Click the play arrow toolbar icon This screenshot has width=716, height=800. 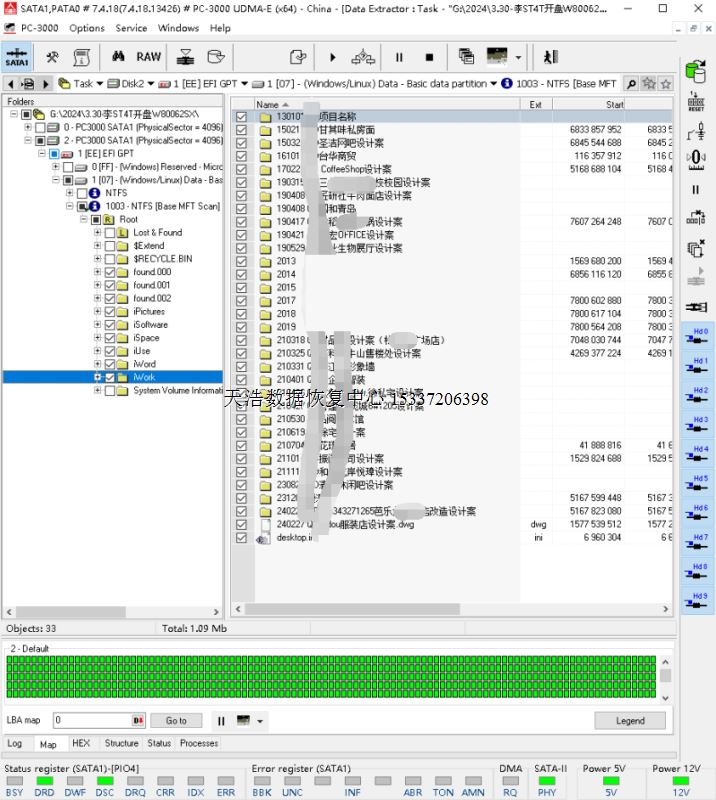(x=333, y=57)
